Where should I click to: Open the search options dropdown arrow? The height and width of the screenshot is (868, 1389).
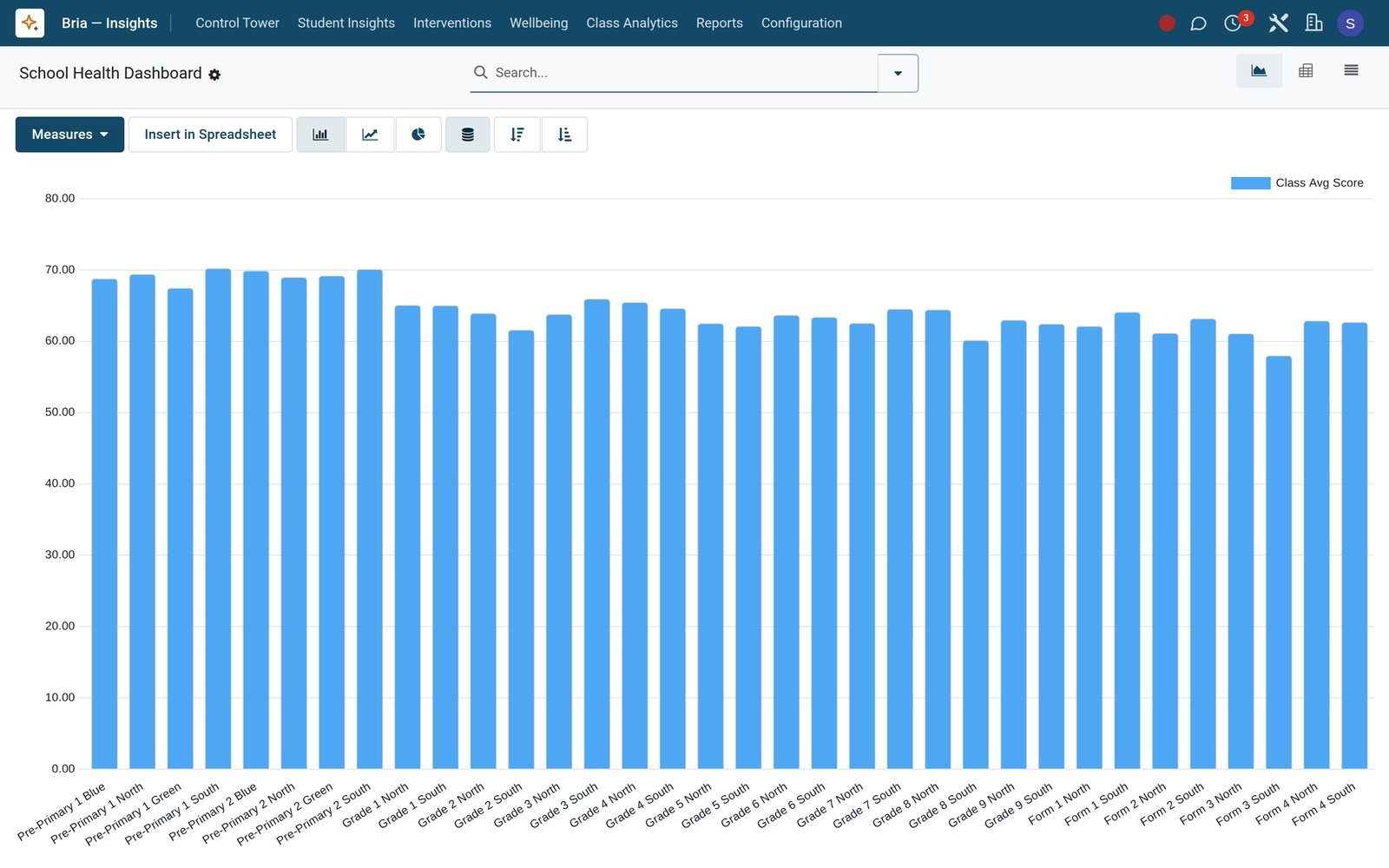898,73
